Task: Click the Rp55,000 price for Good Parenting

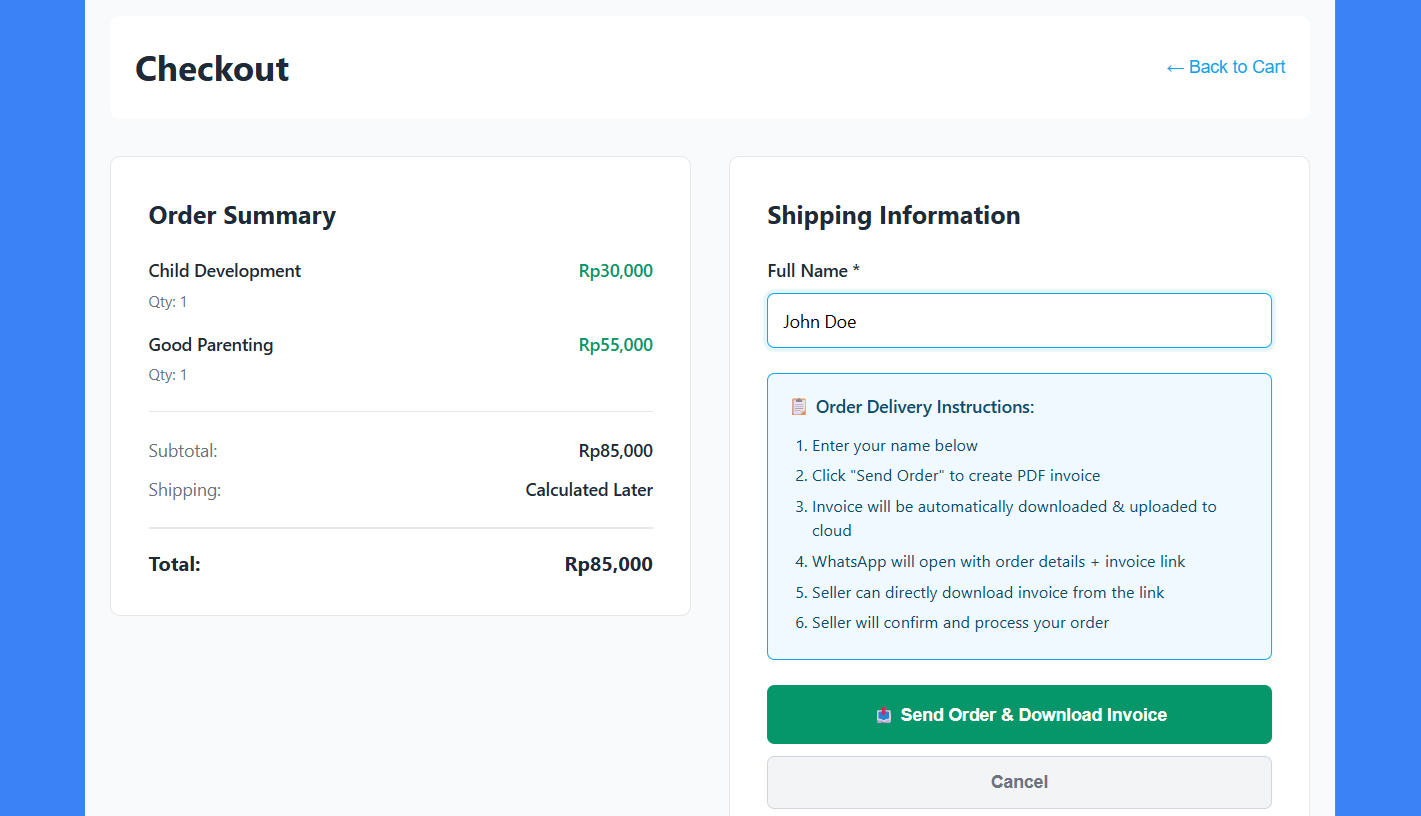Action: click(615, 344)
